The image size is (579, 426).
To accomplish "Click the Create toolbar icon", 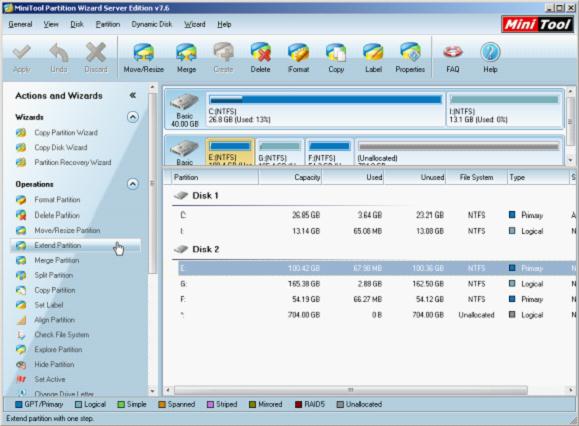I will 223,58.
